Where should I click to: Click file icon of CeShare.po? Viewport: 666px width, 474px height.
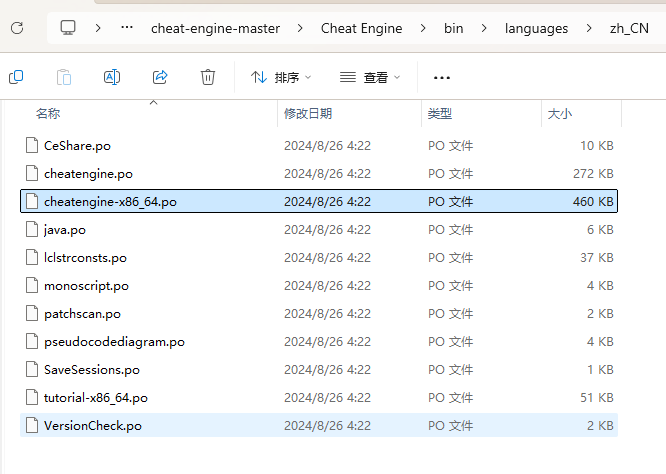pos(32,145)
